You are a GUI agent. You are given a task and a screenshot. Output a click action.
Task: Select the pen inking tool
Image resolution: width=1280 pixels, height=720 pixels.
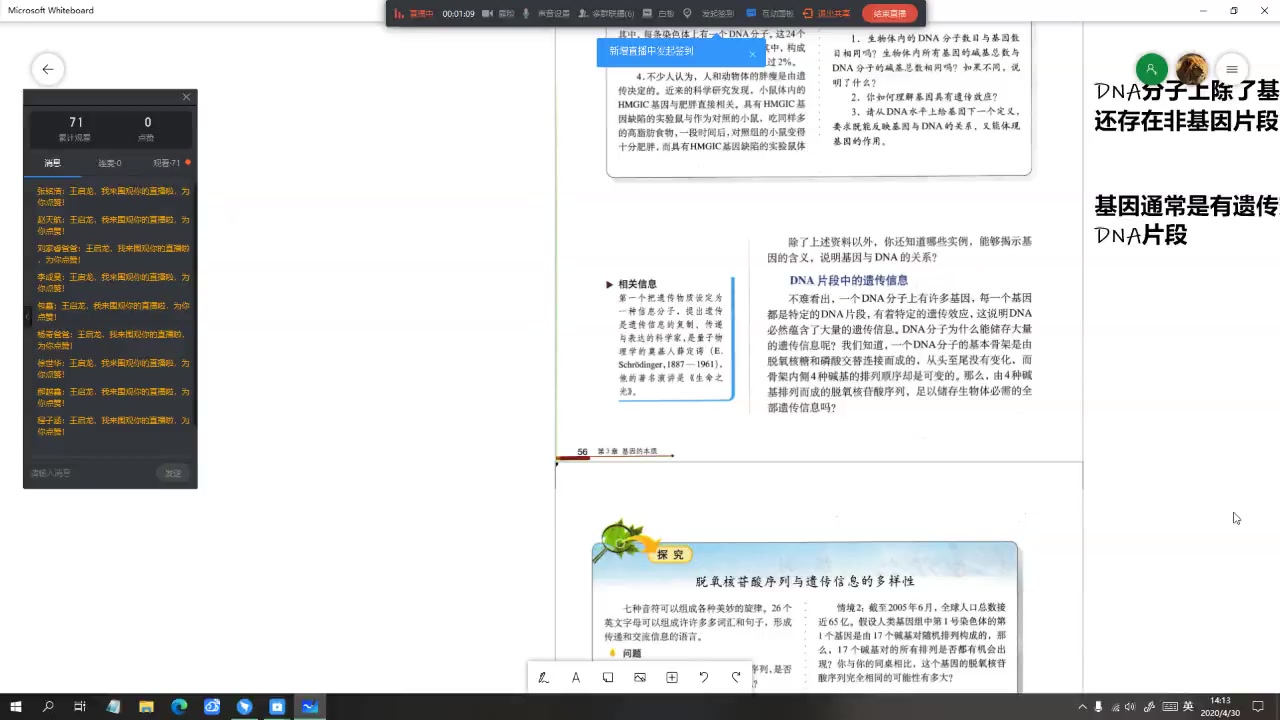point(543,677)
